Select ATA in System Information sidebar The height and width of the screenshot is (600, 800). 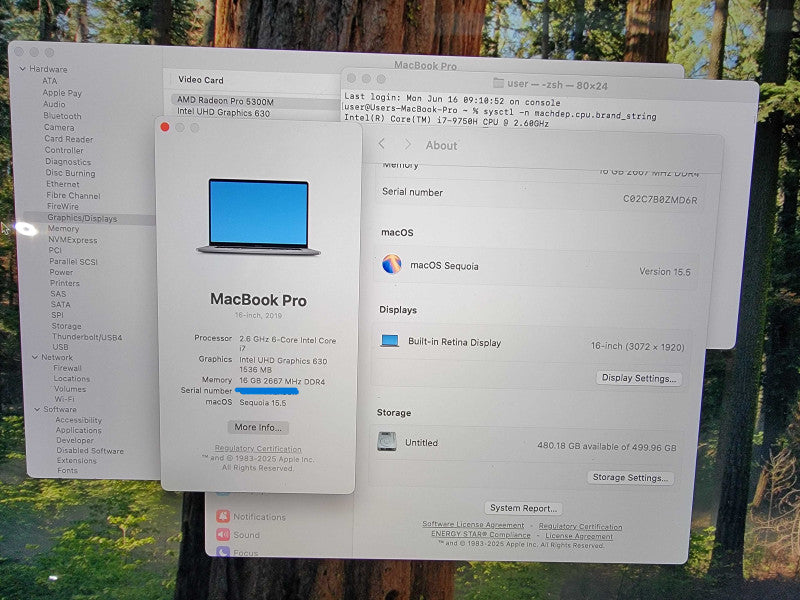tap(50, 81)
